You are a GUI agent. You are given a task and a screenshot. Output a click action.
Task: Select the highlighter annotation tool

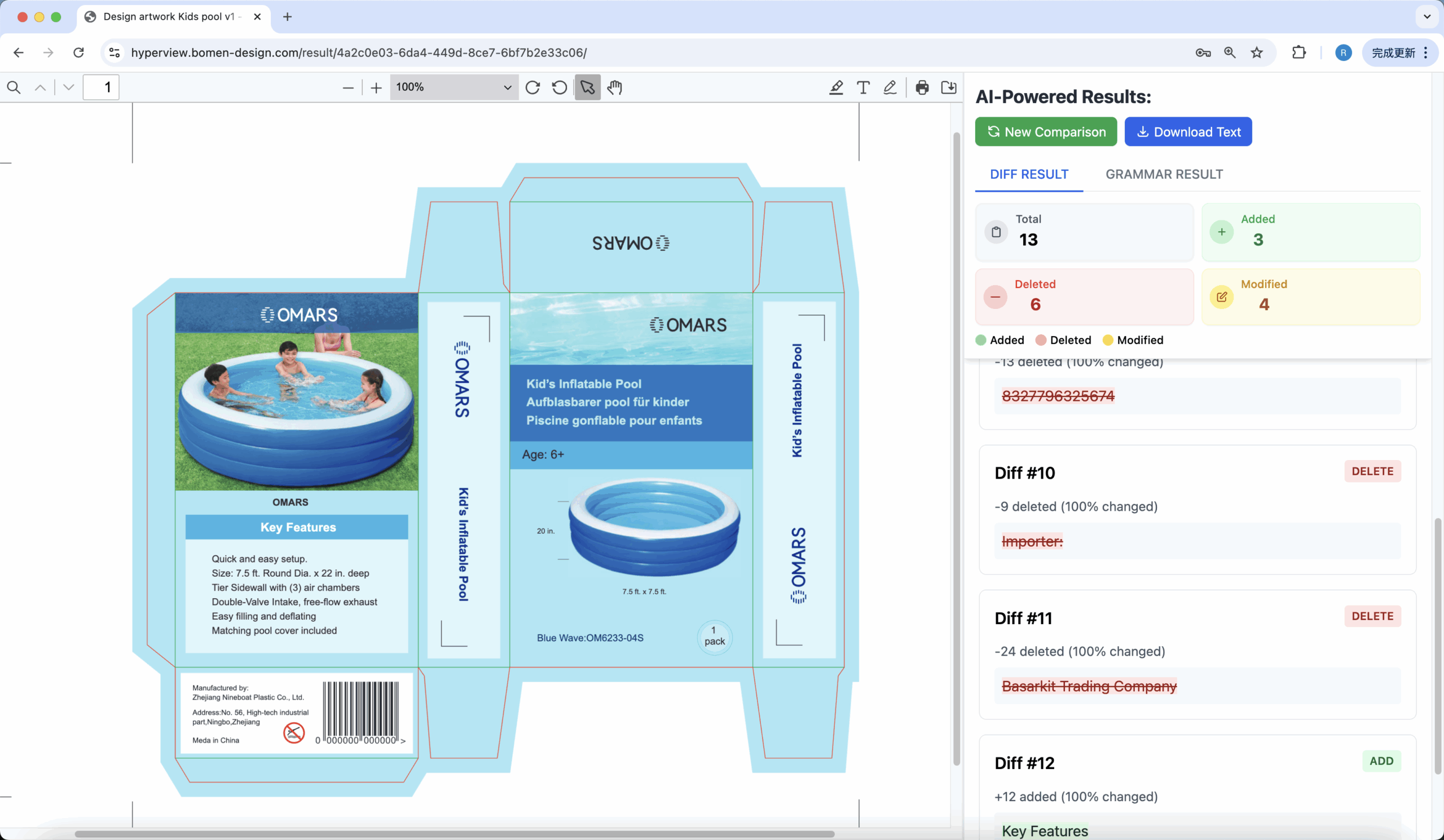[836, 87]
